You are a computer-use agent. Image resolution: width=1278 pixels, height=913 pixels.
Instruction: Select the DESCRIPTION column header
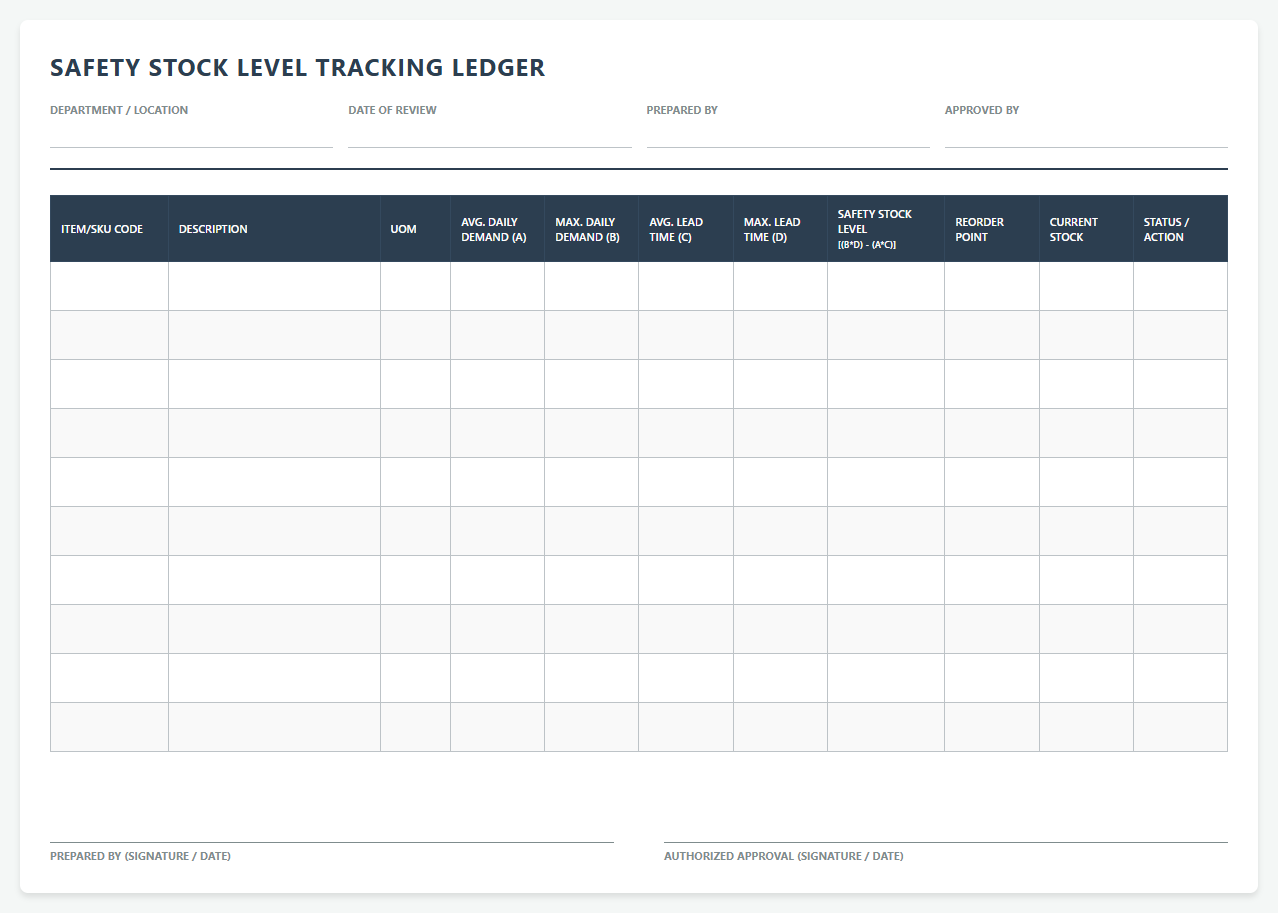[274, 229]
